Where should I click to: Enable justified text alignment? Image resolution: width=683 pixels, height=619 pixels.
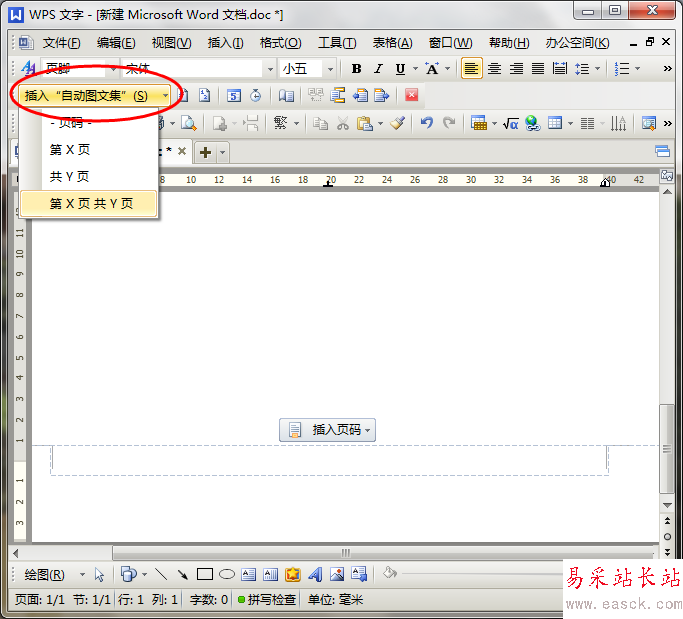pos(538,69)
